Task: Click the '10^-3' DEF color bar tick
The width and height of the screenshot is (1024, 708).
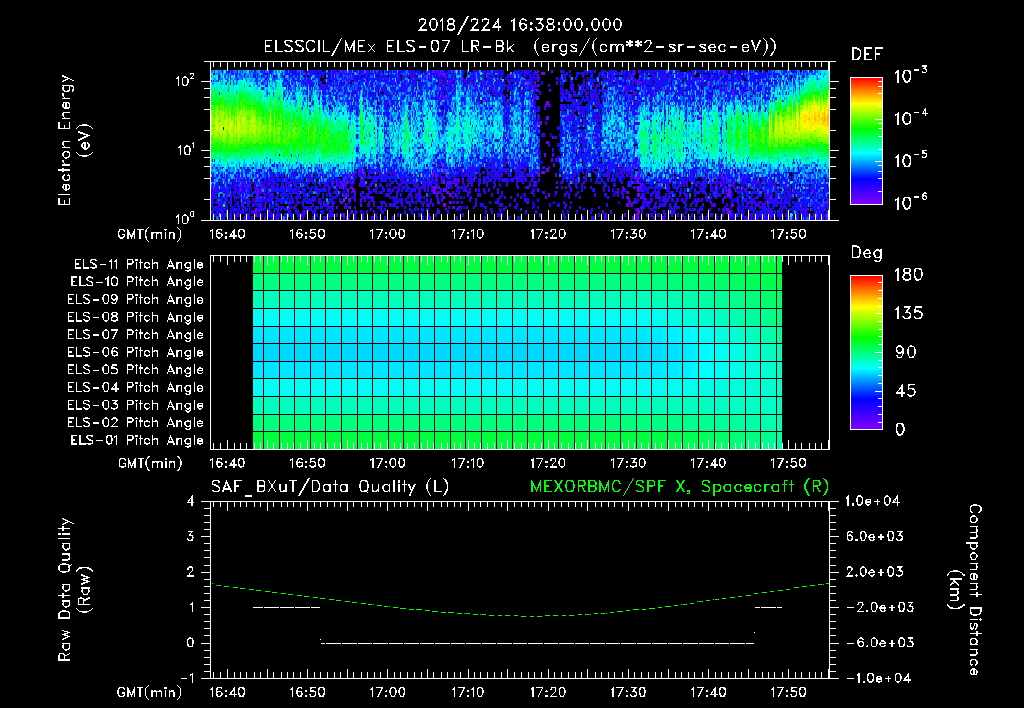Action: pos(910,76)
